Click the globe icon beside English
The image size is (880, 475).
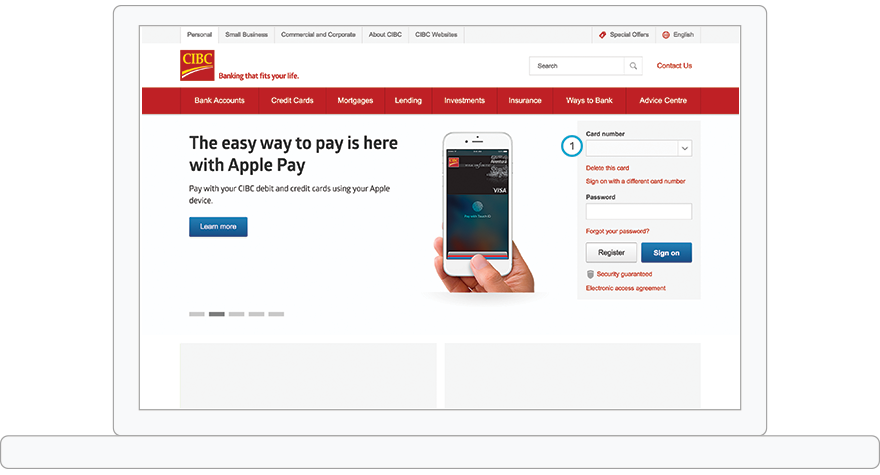point(666,34)
